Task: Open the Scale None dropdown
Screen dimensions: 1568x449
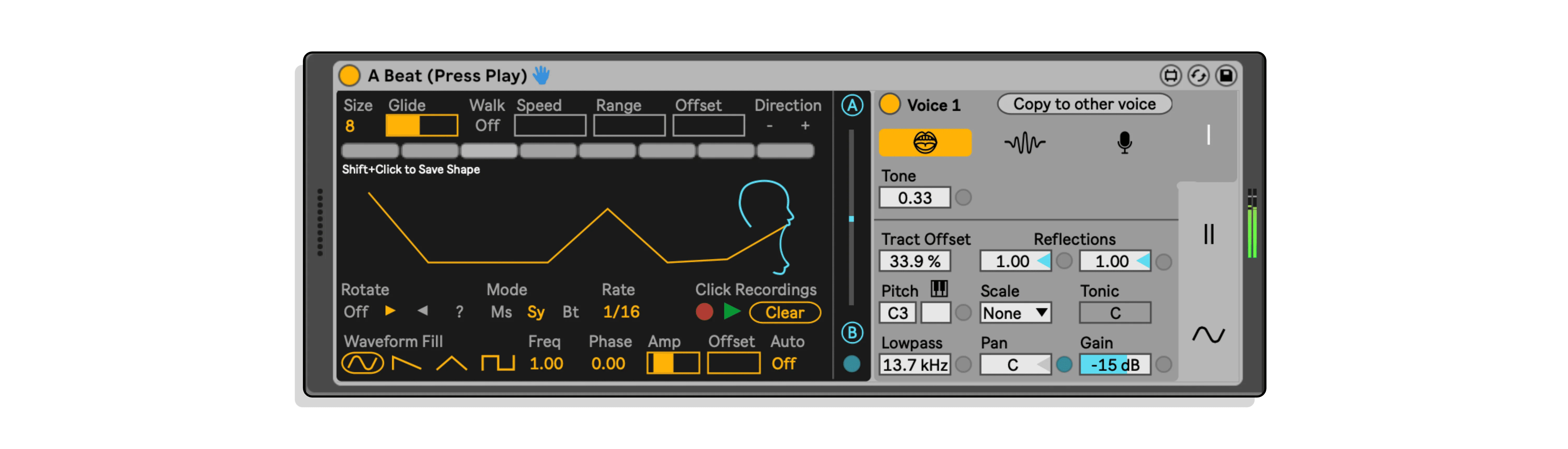Action: point(1015,313)
